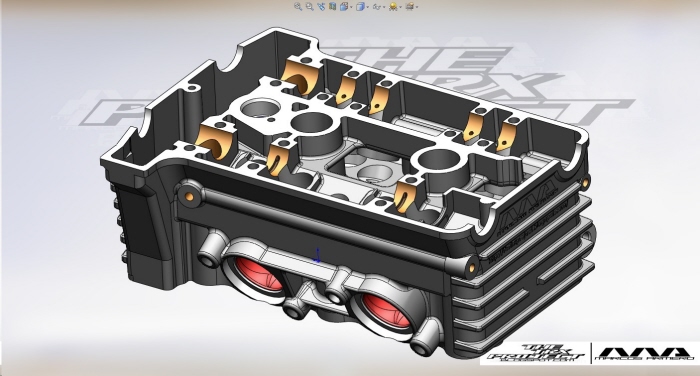Open the View Orientation cube icon
This screenshot has width=700, height=376.
click(x=344, y=6)
